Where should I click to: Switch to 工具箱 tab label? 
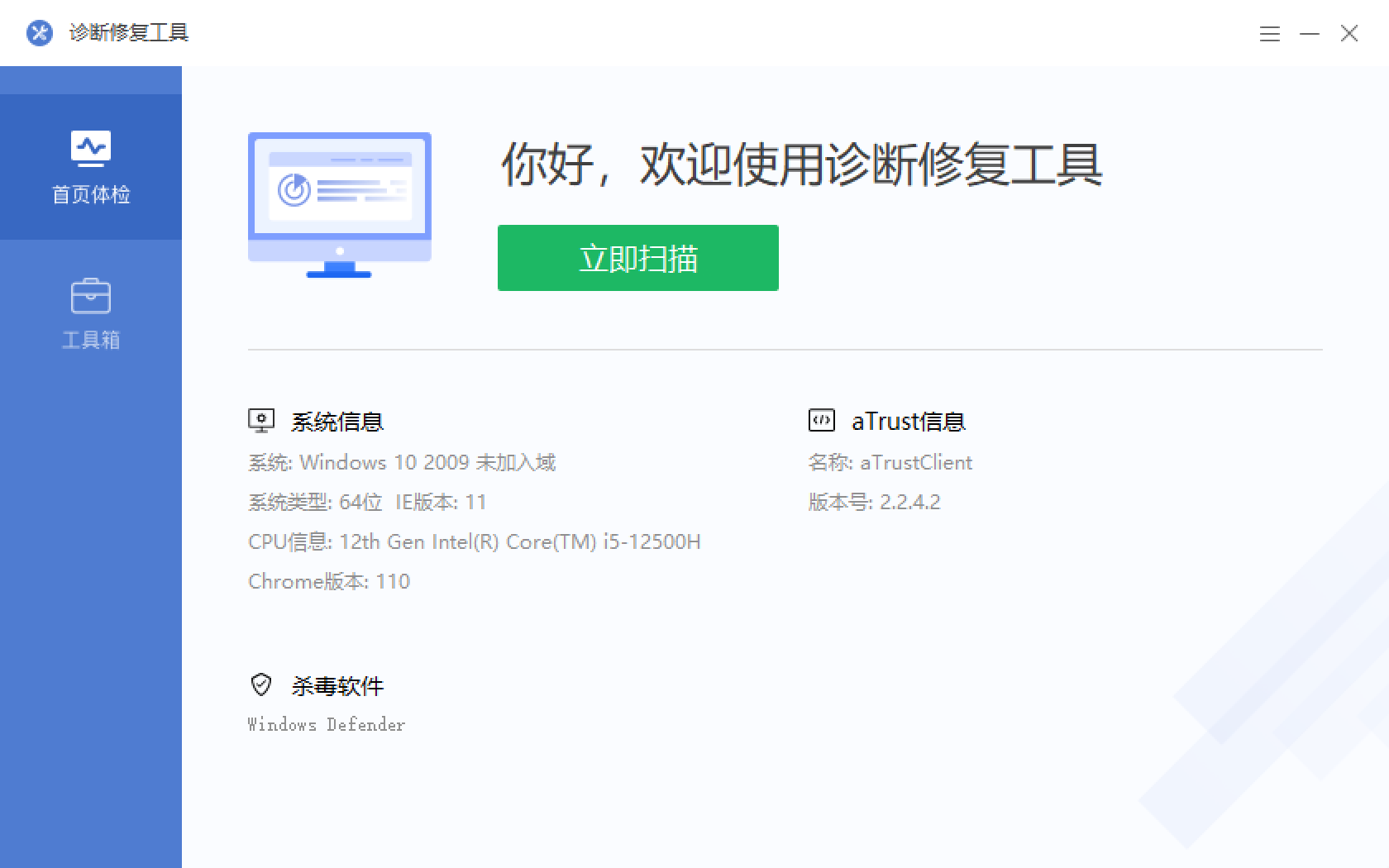91,340
